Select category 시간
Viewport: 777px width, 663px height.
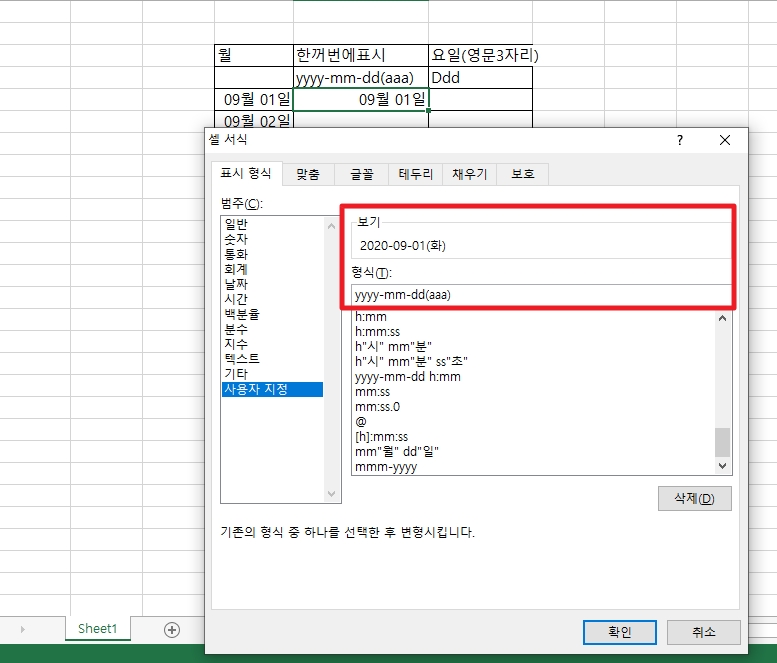pyautogui.click(x=273, y=299)
